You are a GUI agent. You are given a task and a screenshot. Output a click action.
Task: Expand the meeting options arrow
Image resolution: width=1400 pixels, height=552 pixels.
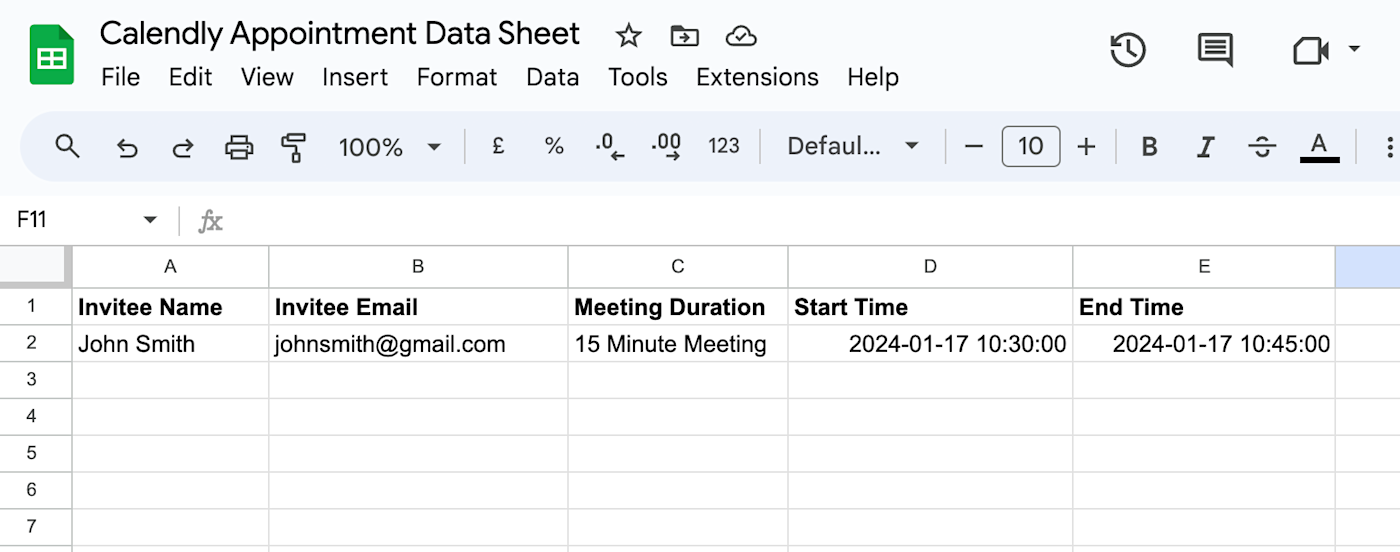(x=1354, y=49)
